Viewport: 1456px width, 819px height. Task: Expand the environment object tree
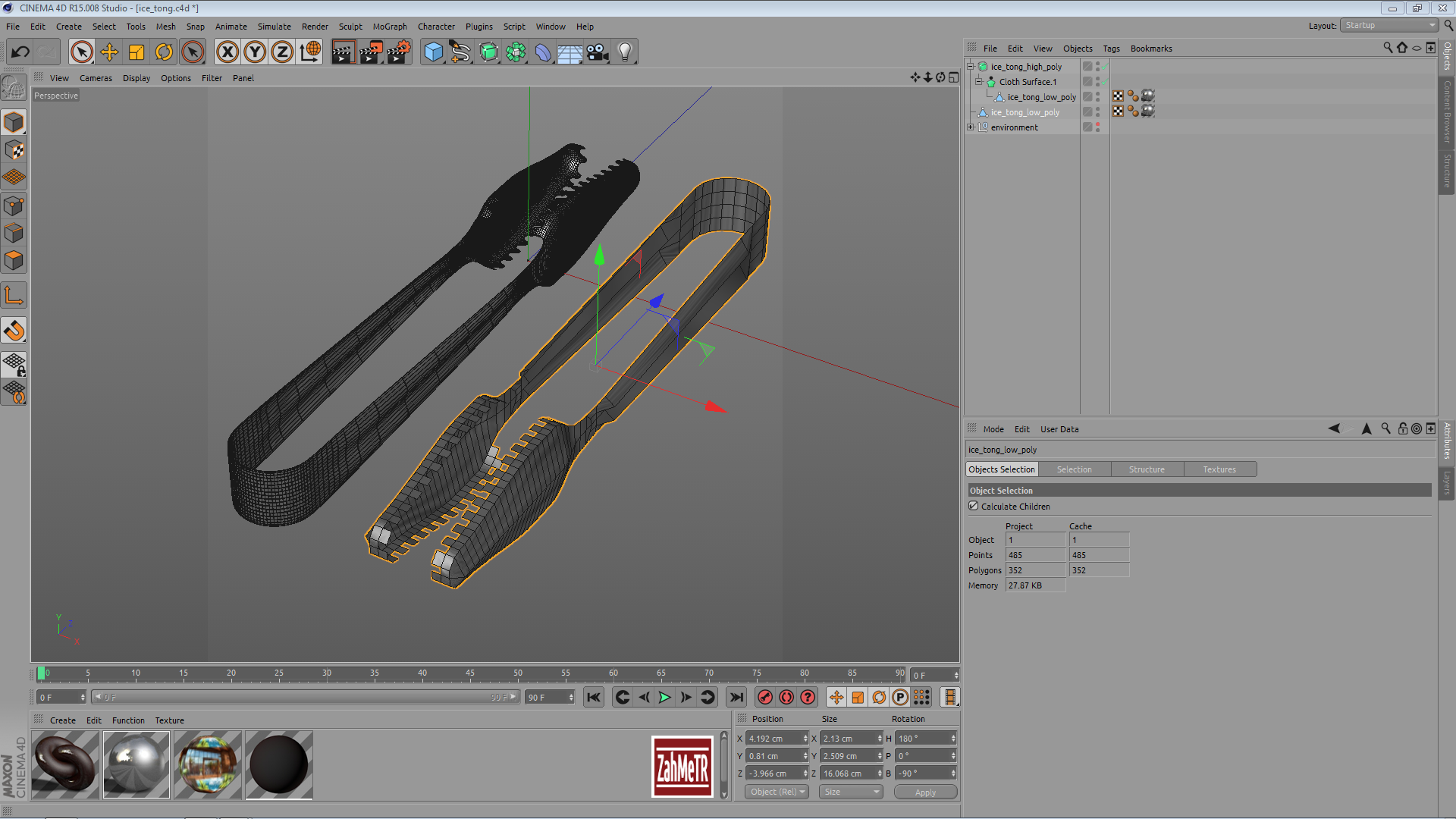pos(971,127)
